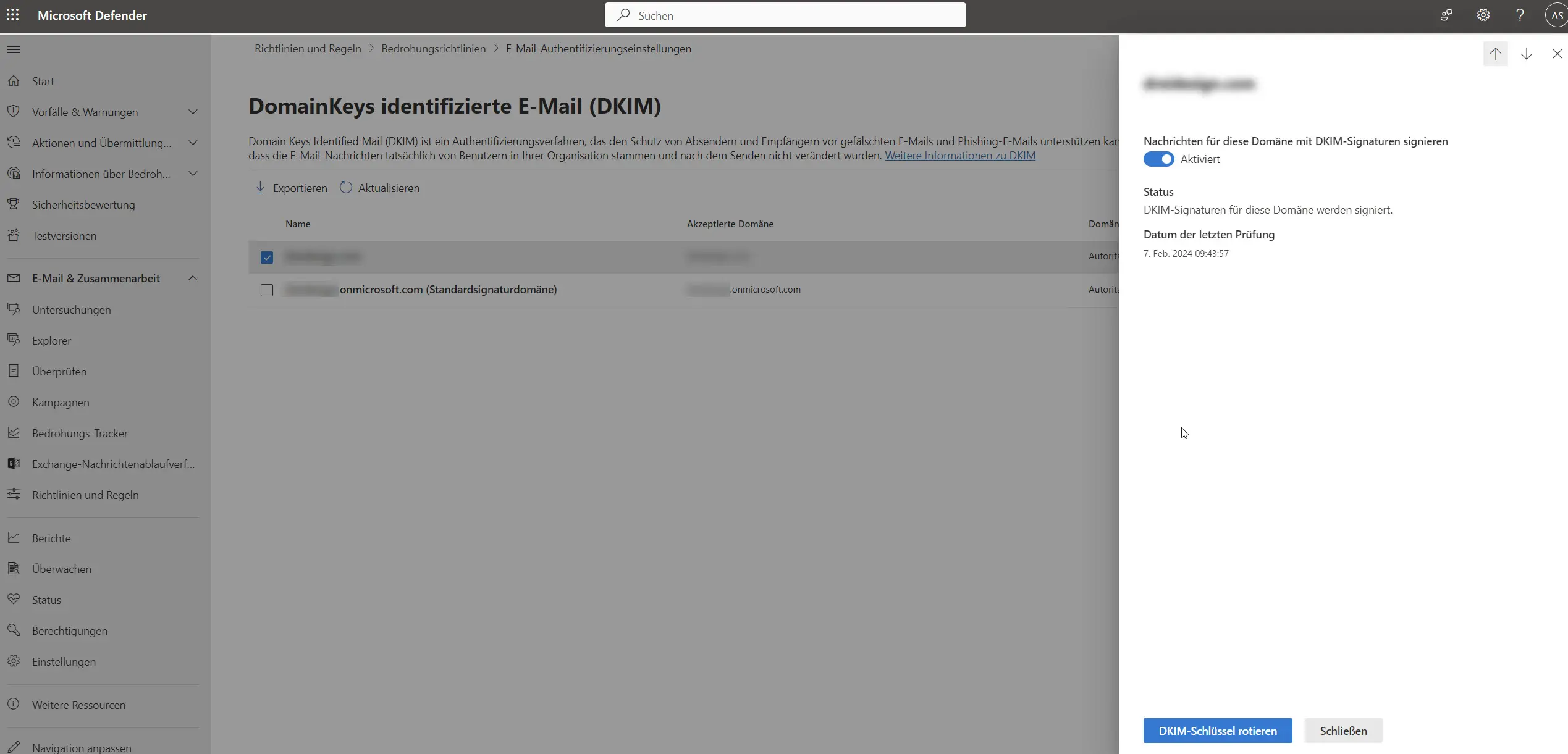Open the Überwachen menu item

coord(62,569)
